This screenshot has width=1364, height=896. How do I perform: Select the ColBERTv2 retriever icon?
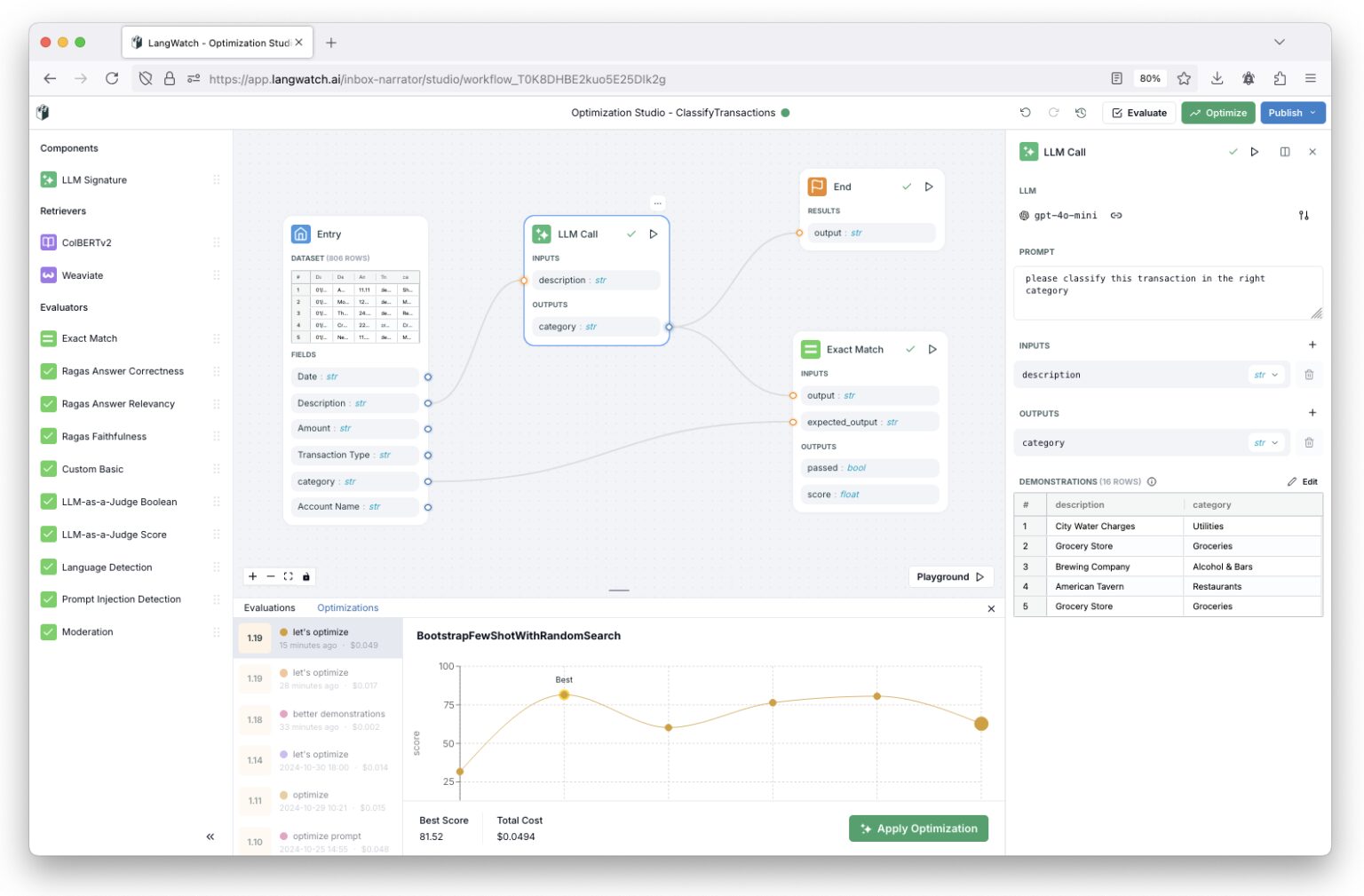(48, 242)
